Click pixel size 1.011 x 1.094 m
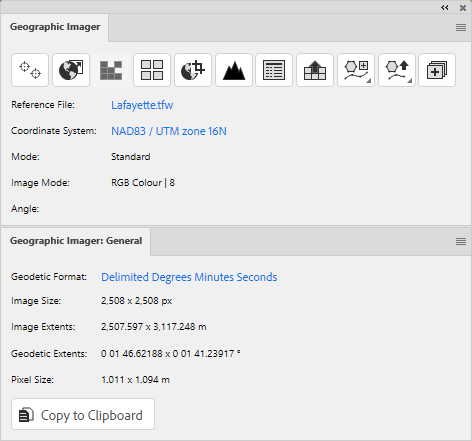Screen dimensions: 472x441 point(135,380)
